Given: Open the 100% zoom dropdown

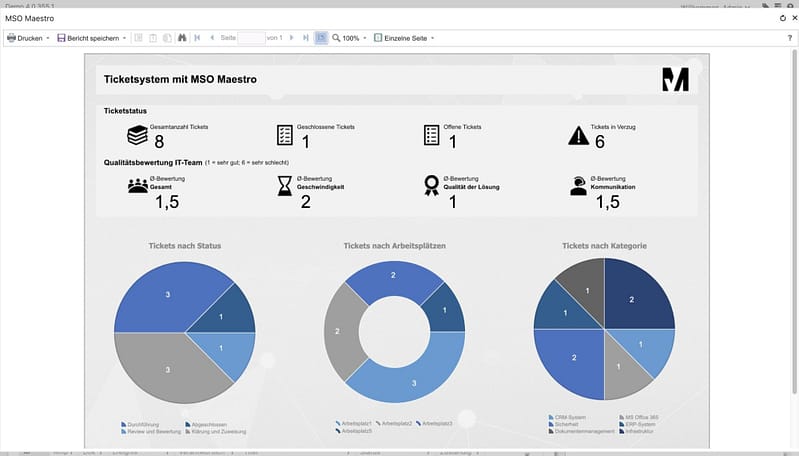Looking at the screenshot, I should (x=350, y=38).
